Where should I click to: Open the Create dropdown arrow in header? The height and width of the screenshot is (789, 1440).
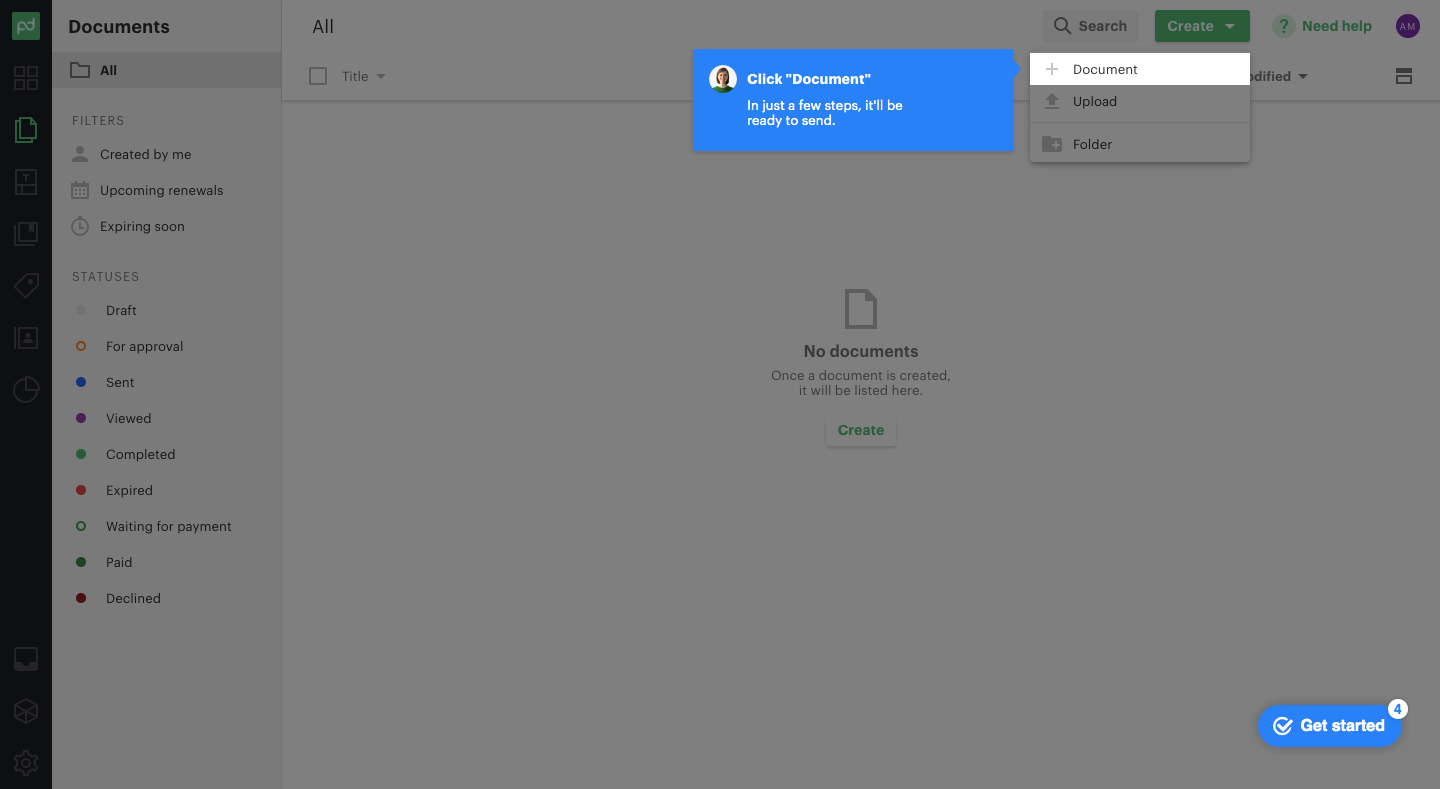pos(1230,26)
